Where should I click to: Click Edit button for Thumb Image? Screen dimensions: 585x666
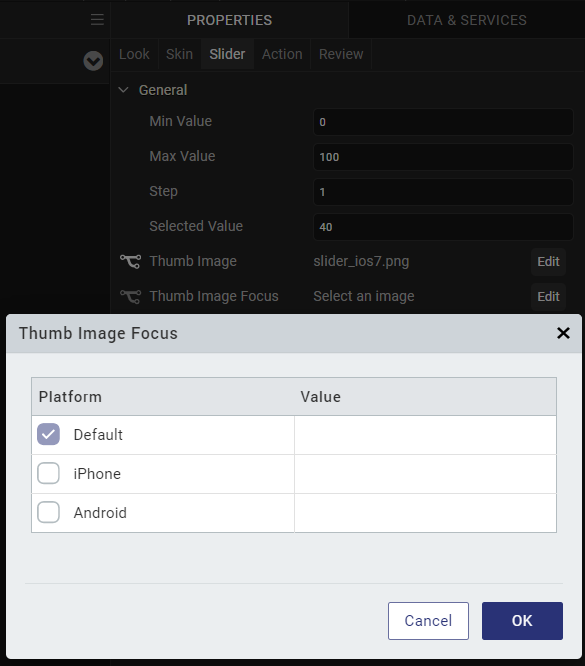click(x=548, y=262)
